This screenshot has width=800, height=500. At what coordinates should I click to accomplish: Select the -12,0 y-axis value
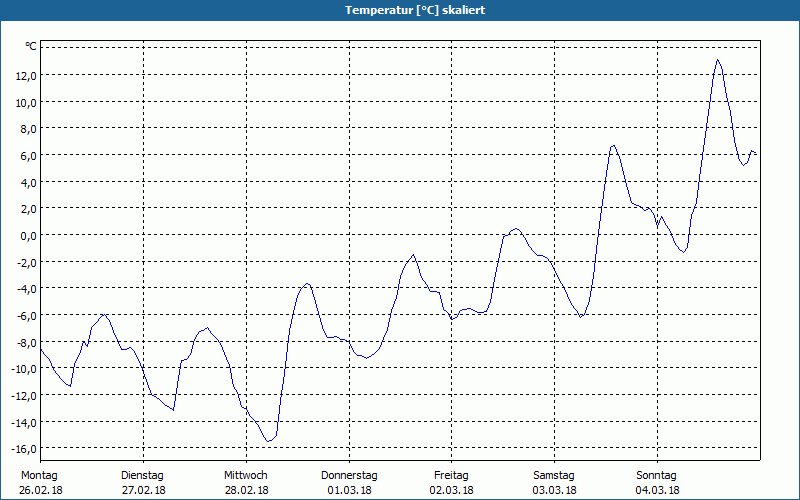click(x=24, y=395)
